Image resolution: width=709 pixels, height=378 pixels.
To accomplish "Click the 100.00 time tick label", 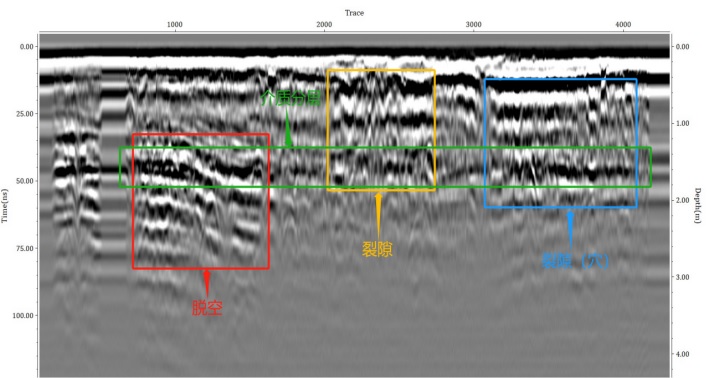I will click(23, 316).
